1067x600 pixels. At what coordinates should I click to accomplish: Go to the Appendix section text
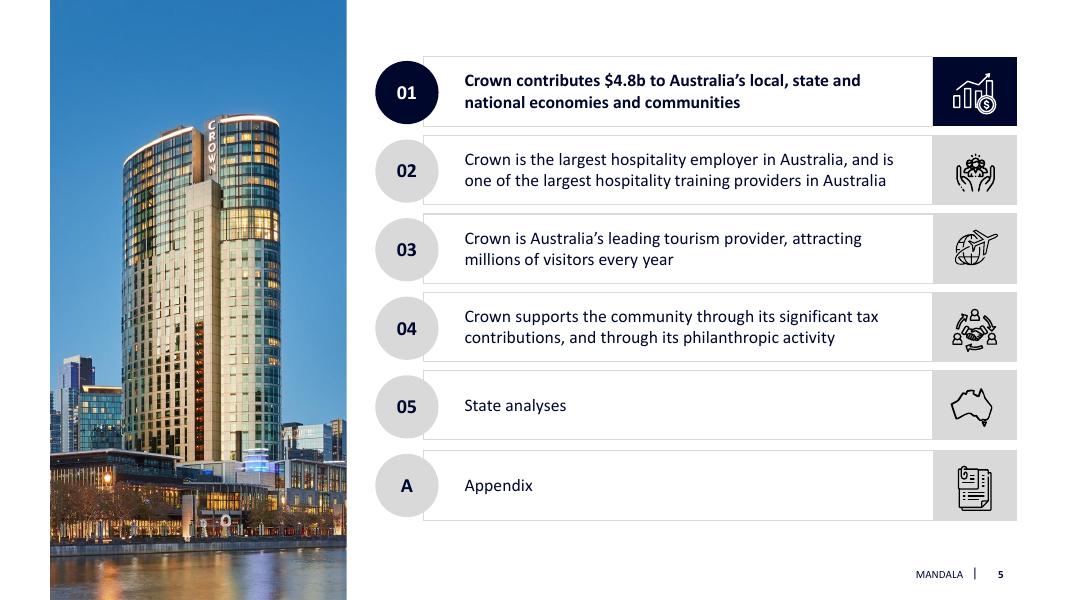[x=498, y=486]
